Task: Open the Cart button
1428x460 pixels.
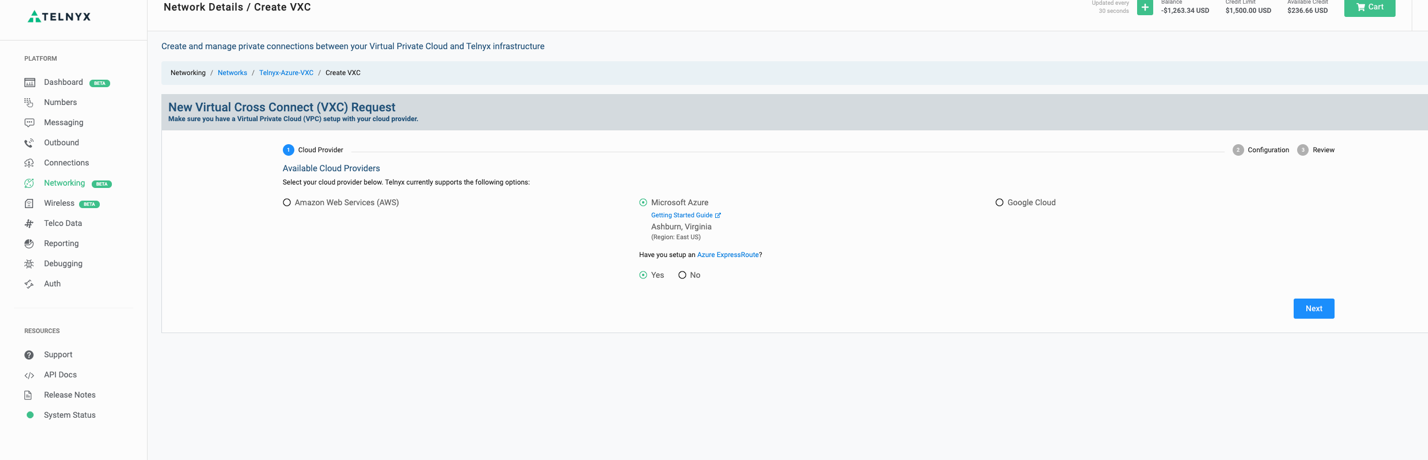Action: [x=1369, y=8]
